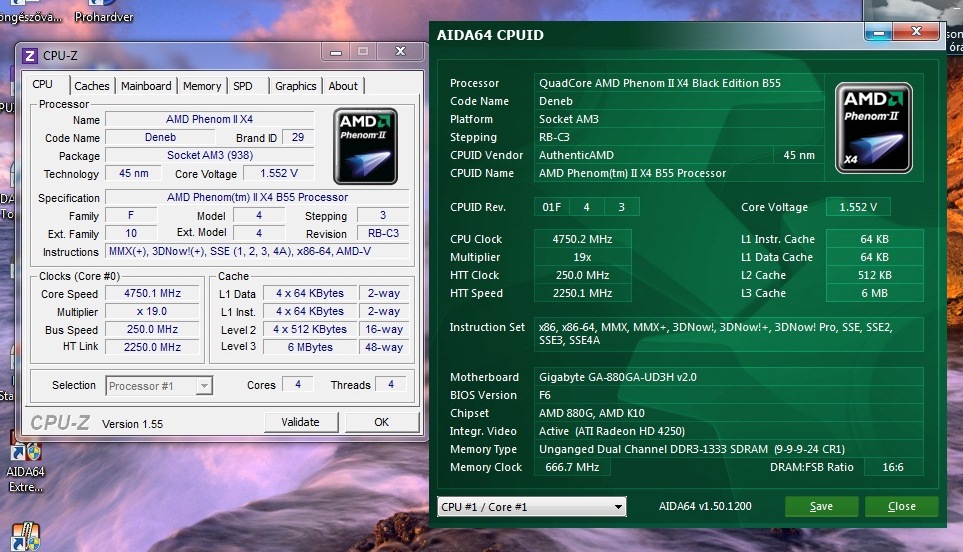Click the Validate button in CPU-Z
Viewport: 963px width, 552px height.
tap(300, 422)
